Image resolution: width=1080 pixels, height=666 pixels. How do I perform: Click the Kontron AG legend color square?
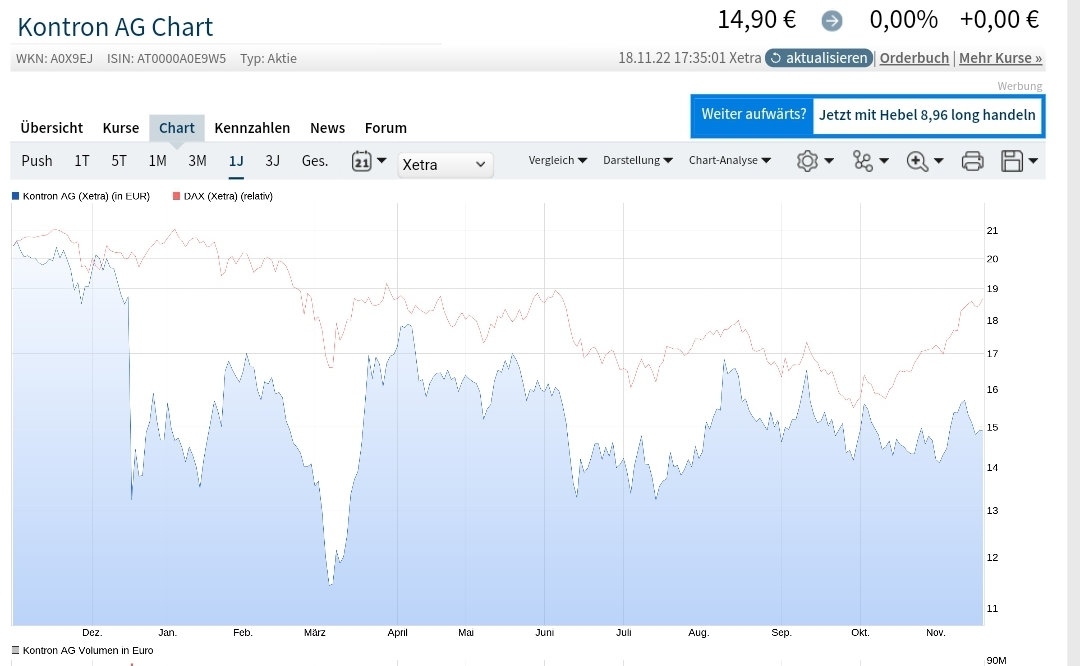[x=14, y=196]
